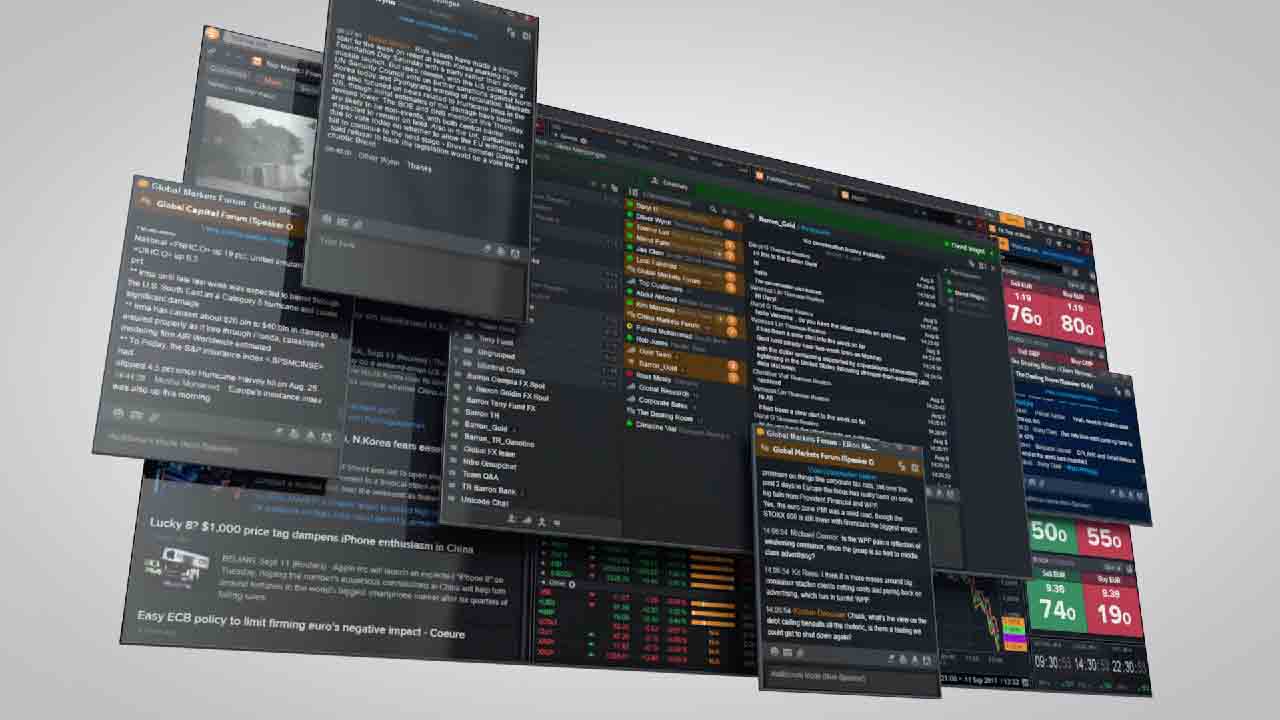Click the last icon below the chat list
This screenshot has width=1280, height=720.
[x=557, y=522]
